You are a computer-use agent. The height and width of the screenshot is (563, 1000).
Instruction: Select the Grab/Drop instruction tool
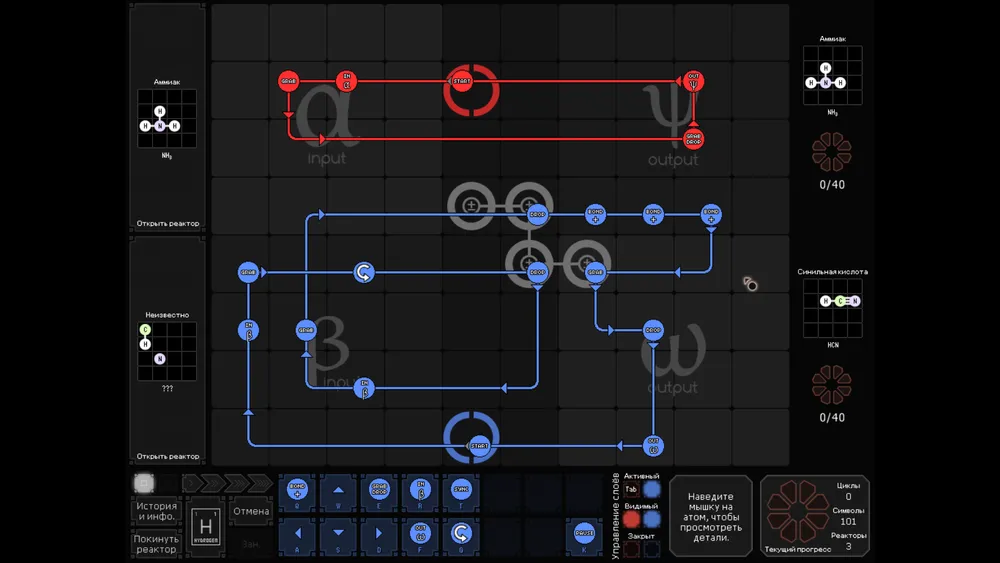click(x=379, y=490)
